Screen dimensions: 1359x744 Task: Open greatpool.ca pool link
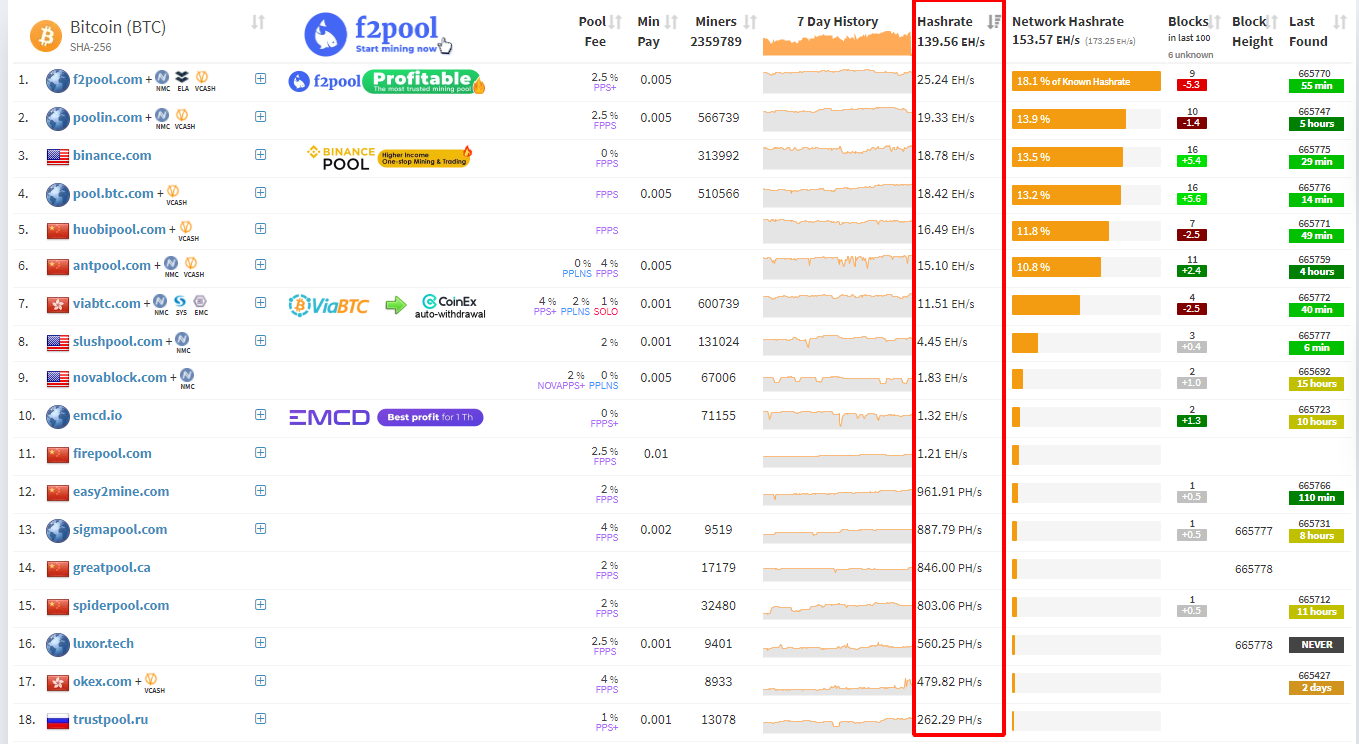112,567
